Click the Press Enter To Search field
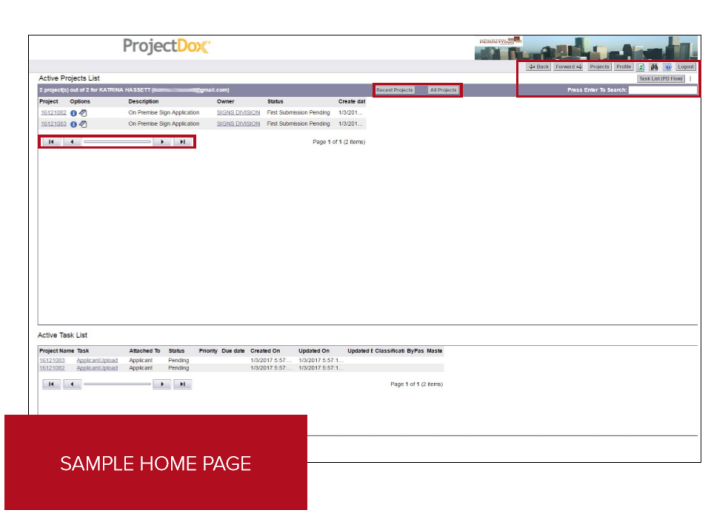Viewport: 711px width, 513px height. 662,90
